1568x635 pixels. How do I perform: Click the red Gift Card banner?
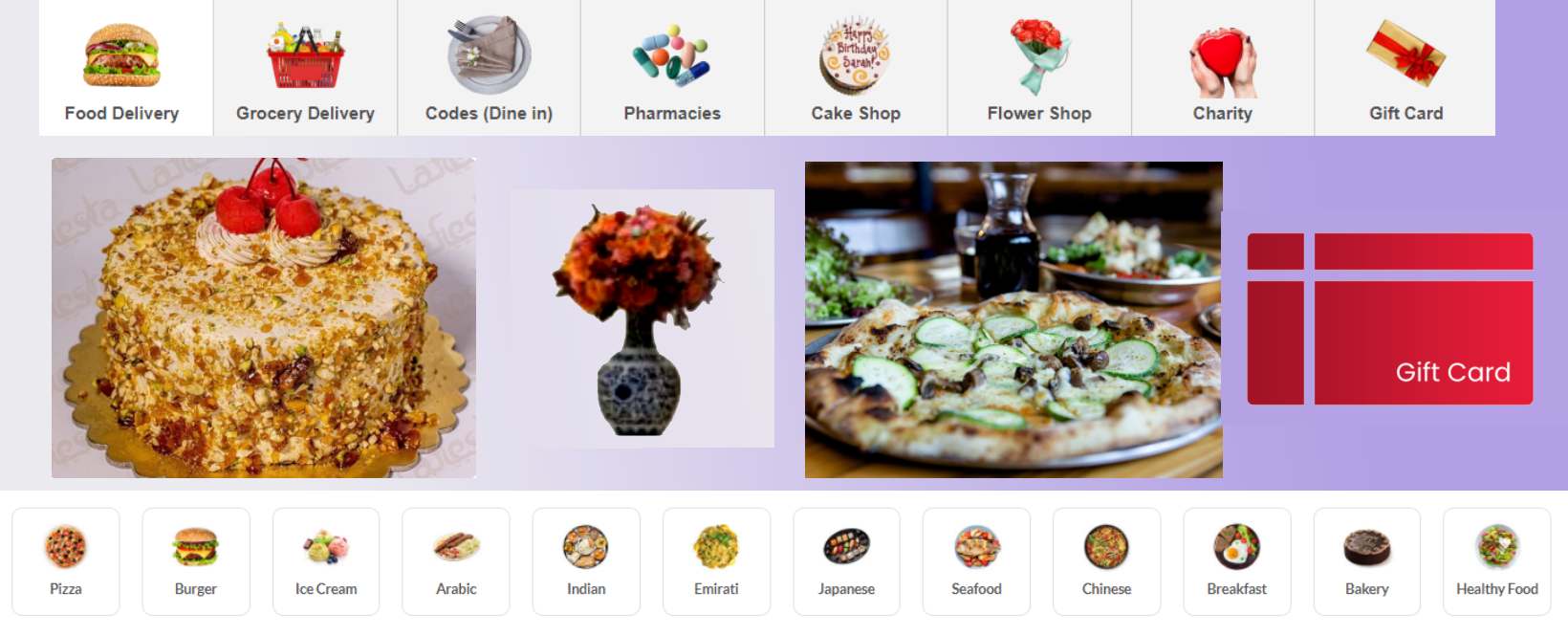coord(1390,318)
